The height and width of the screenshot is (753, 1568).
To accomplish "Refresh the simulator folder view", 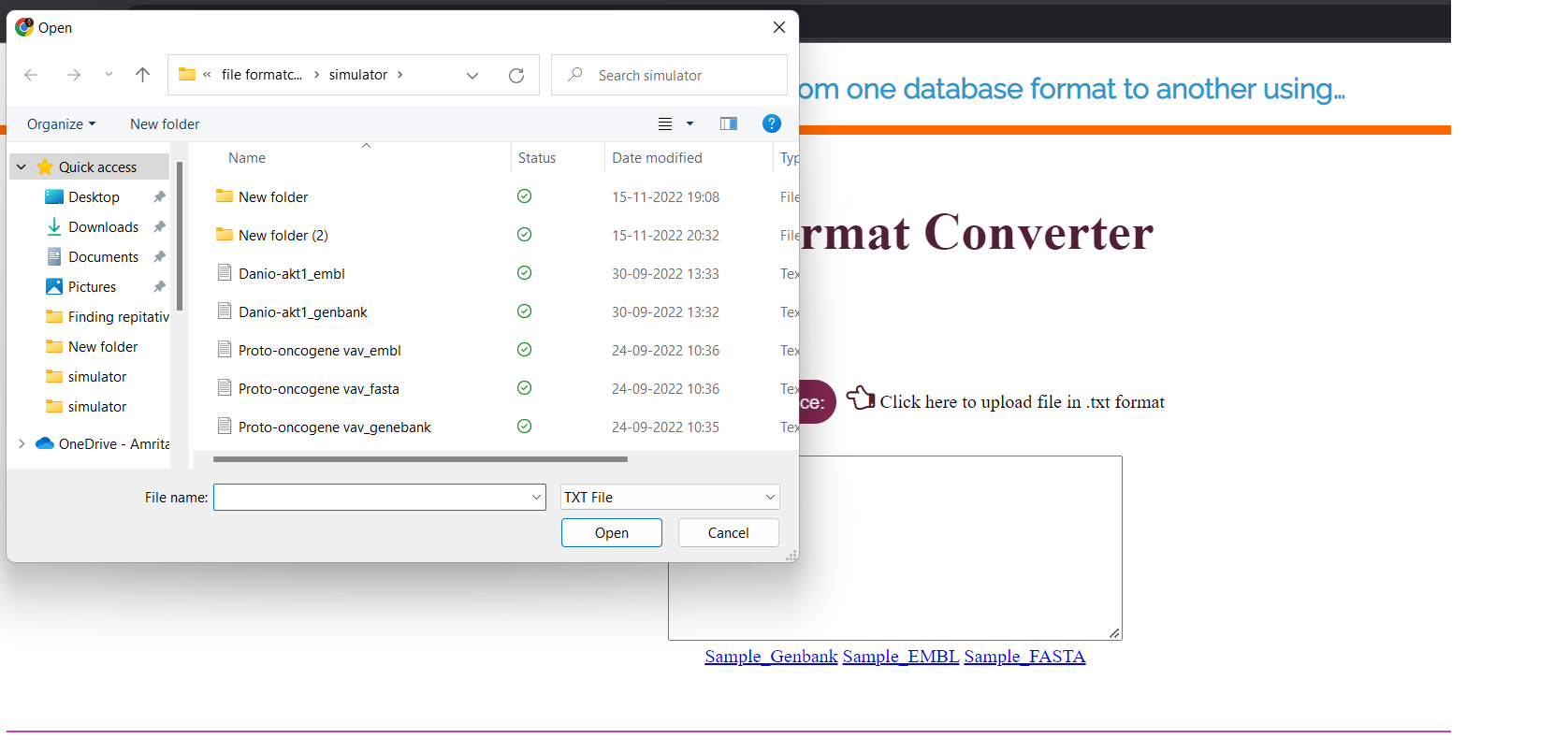I will click(516, 75).
